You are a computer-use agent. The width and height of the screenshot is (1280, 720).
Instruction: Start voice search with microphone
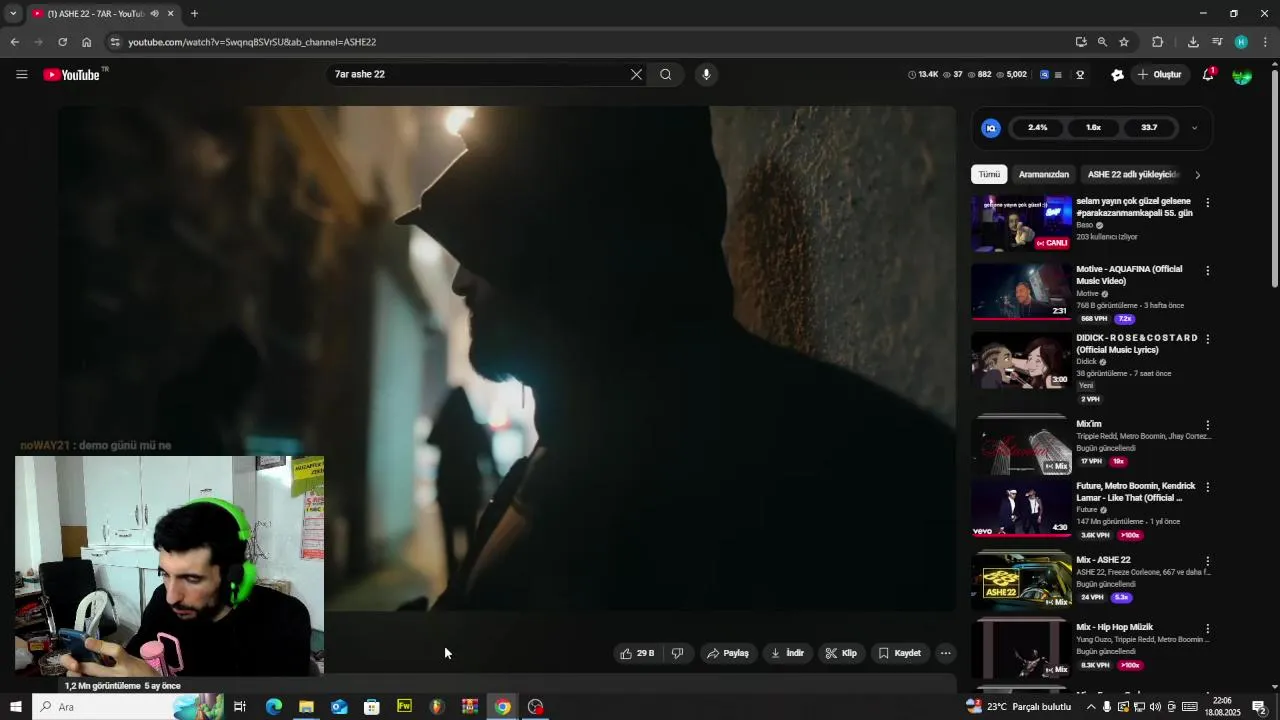pyautogui.click(x=706, y=75)
